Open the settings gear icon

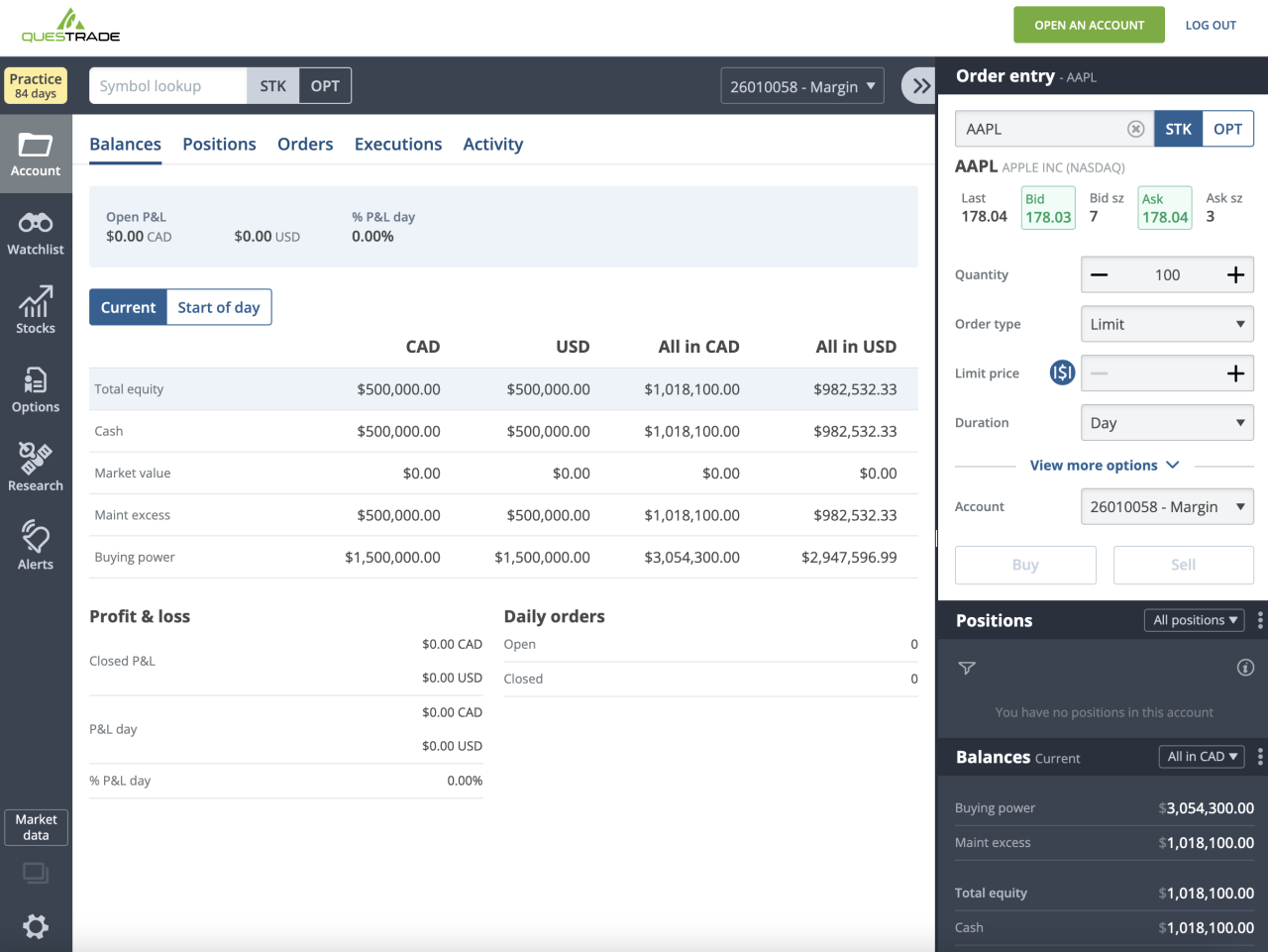click(x=36, y=926)
